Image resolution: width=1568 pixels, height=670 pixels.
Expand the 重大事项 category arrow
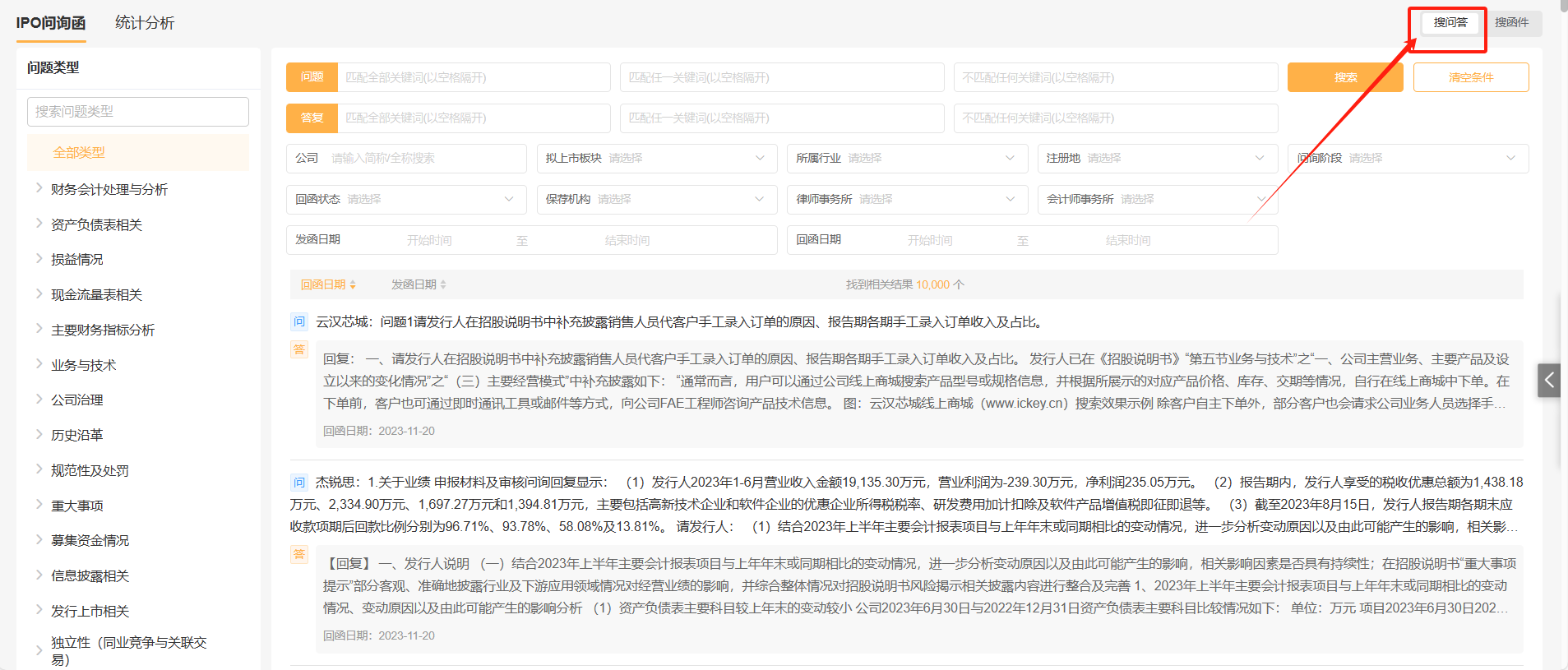tap(39, 505)
